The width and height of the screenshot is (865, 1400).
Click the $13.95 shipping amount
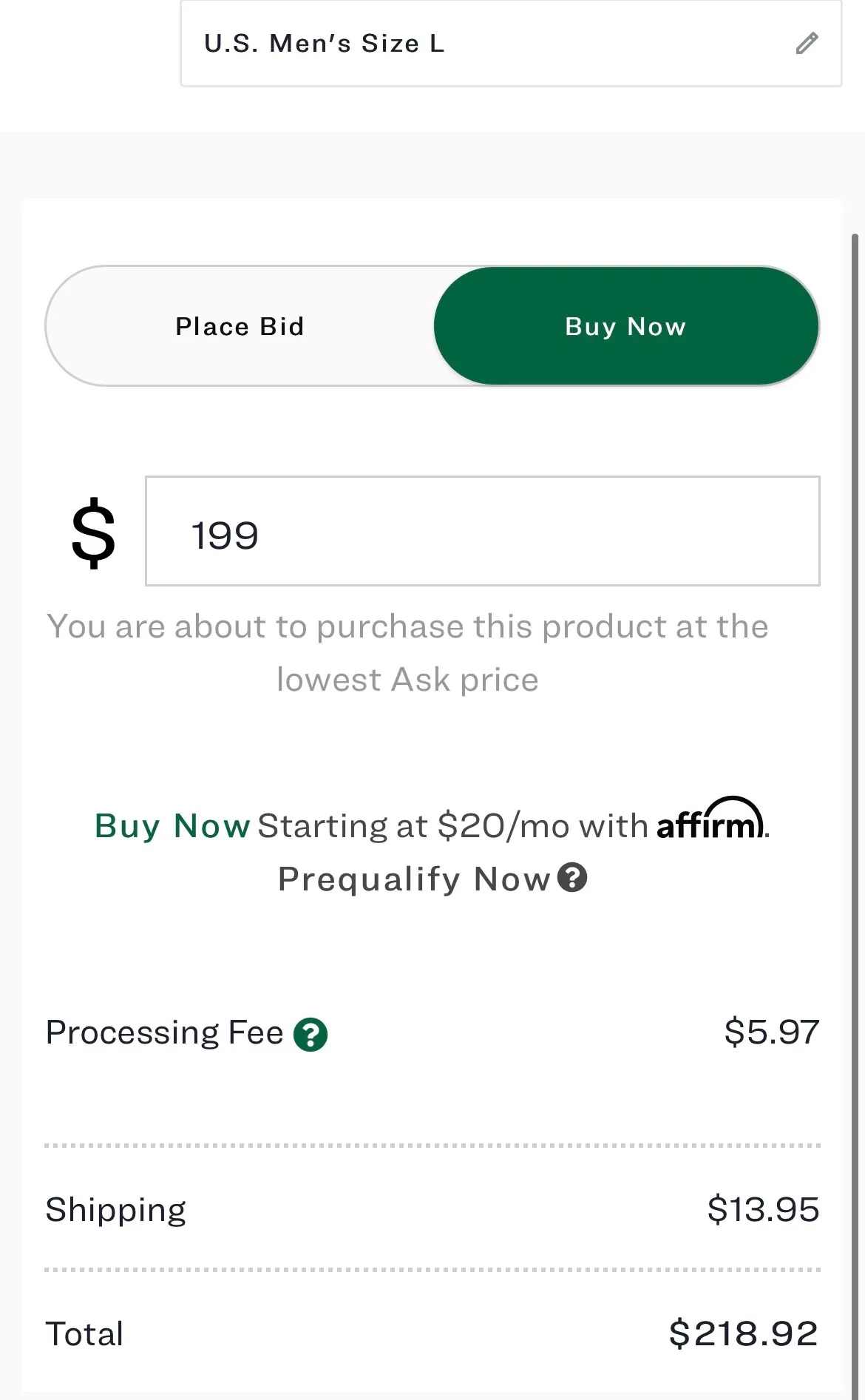click(763, 1210)
